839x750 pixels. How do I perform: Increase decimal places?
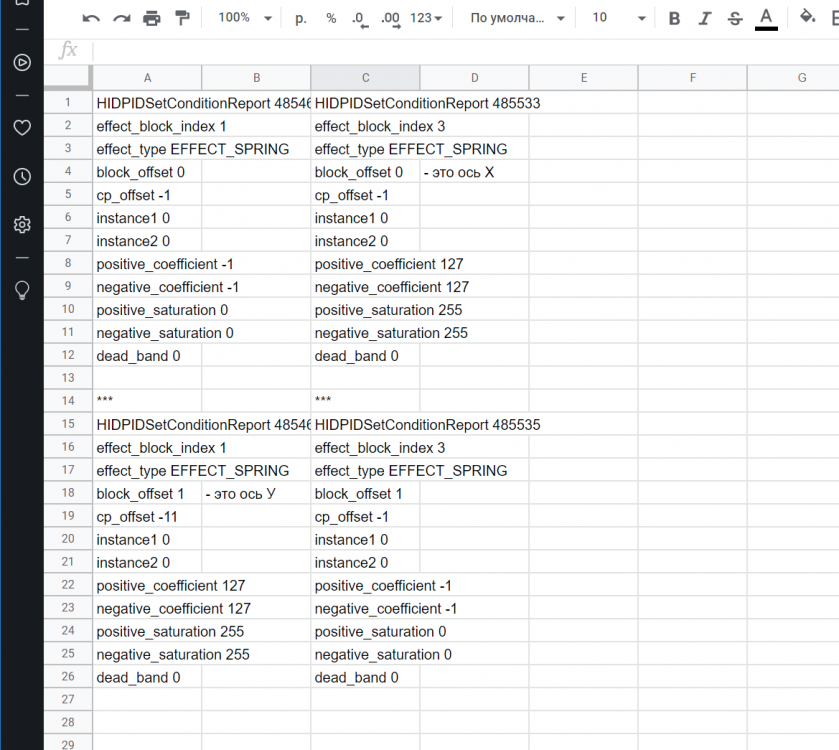tap(390, 18)
